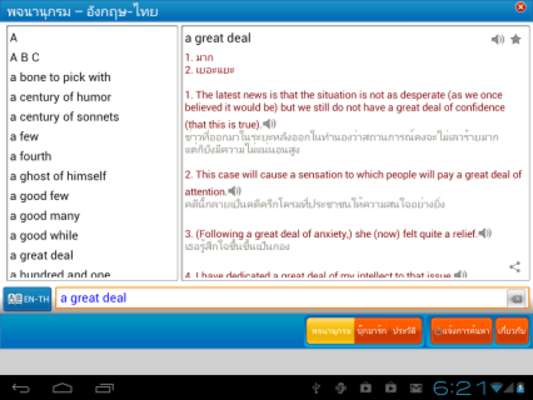This screenshot has width=533, height=400.
Task: Click example 'Following a great deal of anxiety'
Action: pyautogui.click(x=331, y=234)
